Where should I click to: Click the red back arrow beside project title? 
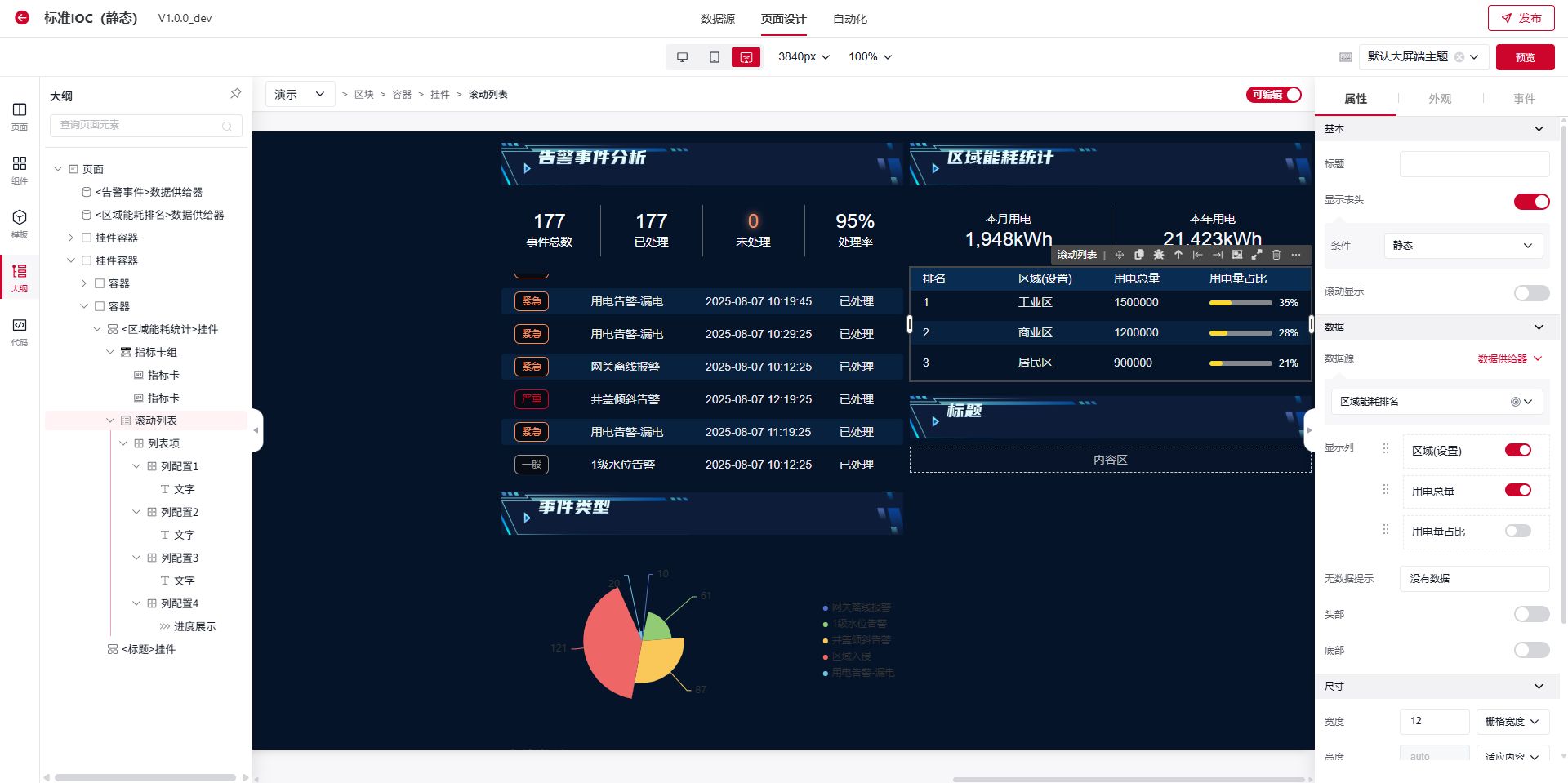(x=22, y=18)
